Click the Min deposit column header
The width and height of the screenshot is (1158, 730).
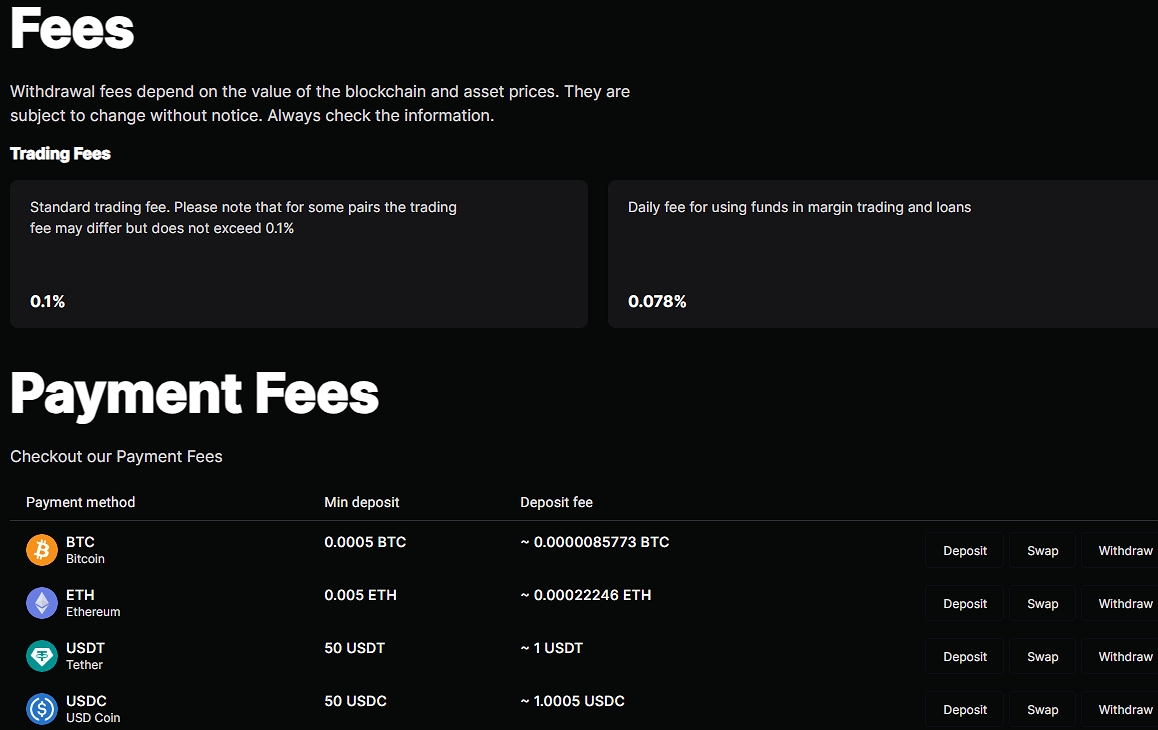pos(361,502)
